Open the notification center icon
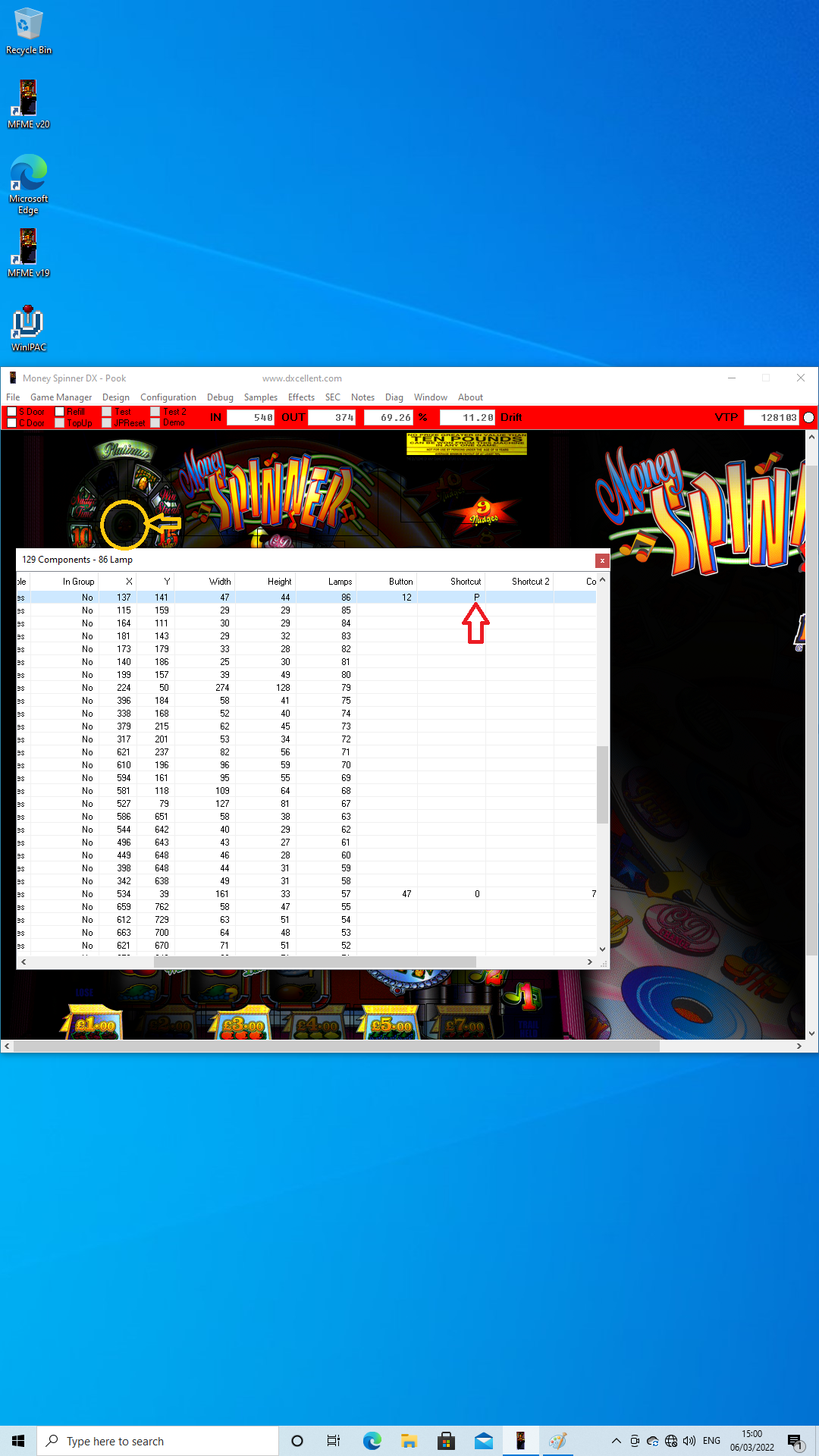The height and width of the screenshot is (1456, 819). click(x=795, y=1441)
